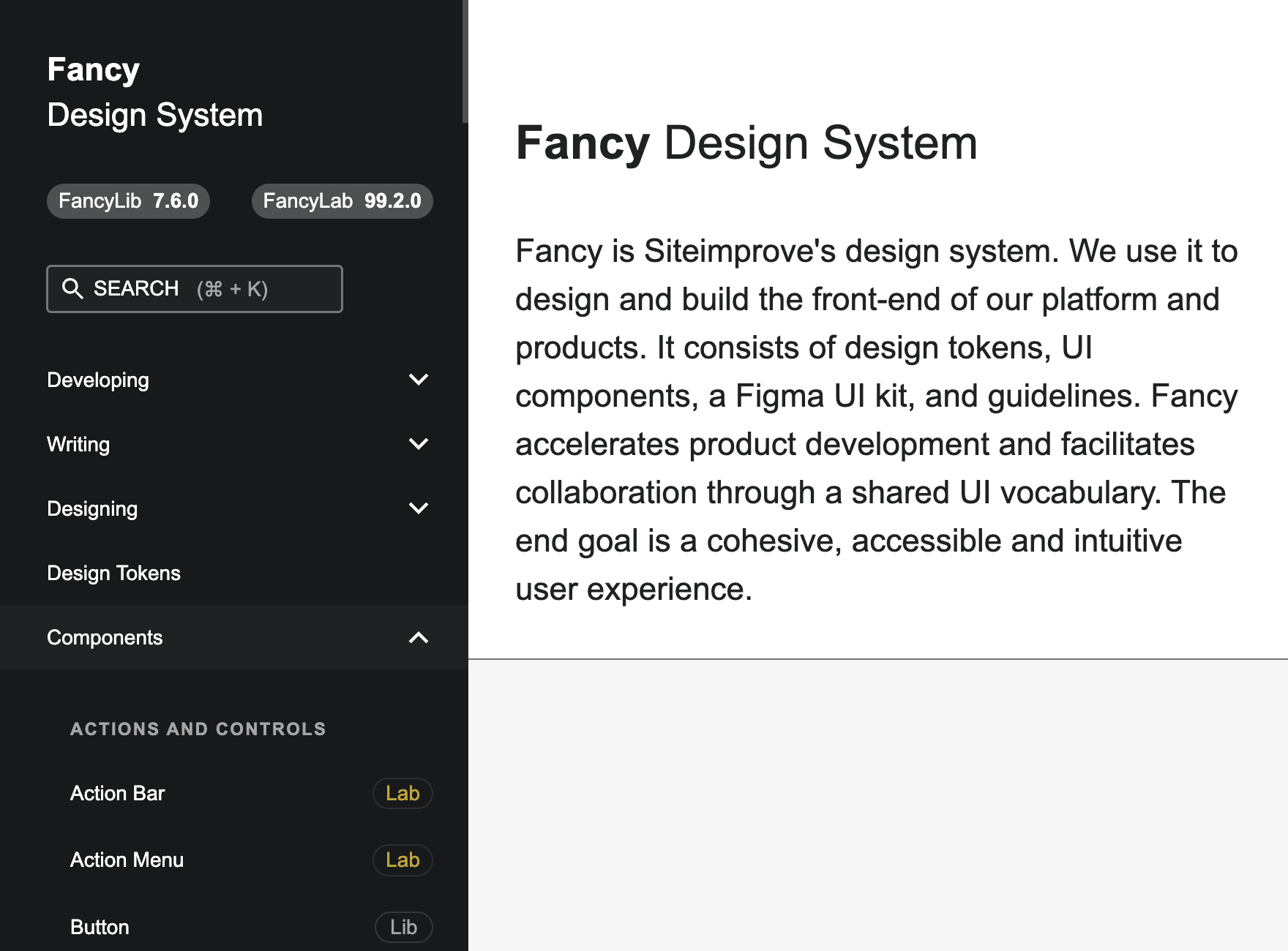Open the Button component page
This screenshot has height=951, width=1288.
click(x=100, y=927)
